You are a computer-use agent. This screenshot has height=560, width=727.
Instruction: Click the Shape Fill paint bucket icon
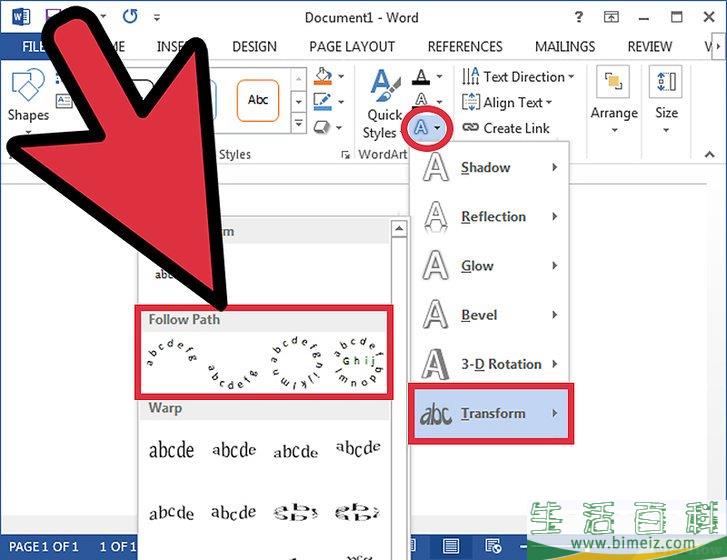[322, 77]
